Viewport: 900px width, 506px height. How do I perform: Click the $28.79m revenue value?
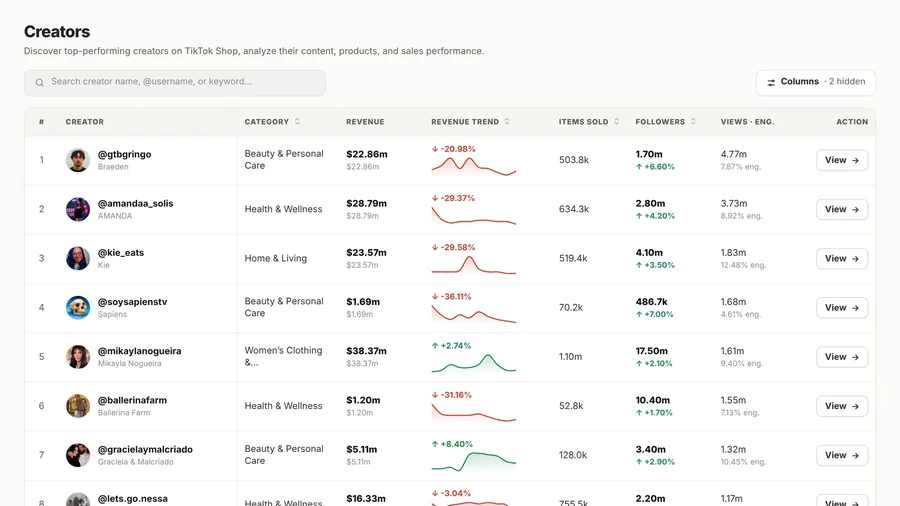click(367, 204)
